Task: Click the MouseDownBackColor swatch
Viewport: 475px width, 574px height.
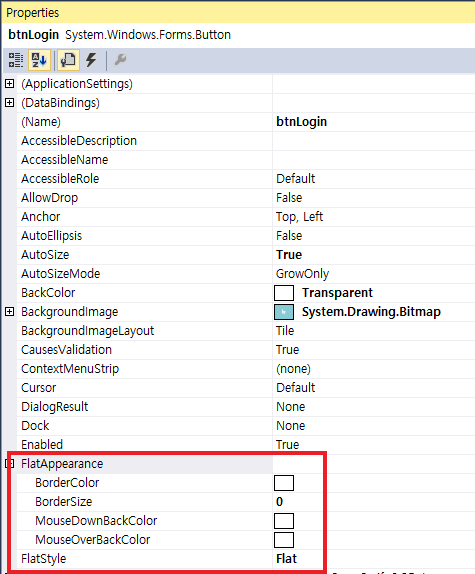Action: point(284,521)
